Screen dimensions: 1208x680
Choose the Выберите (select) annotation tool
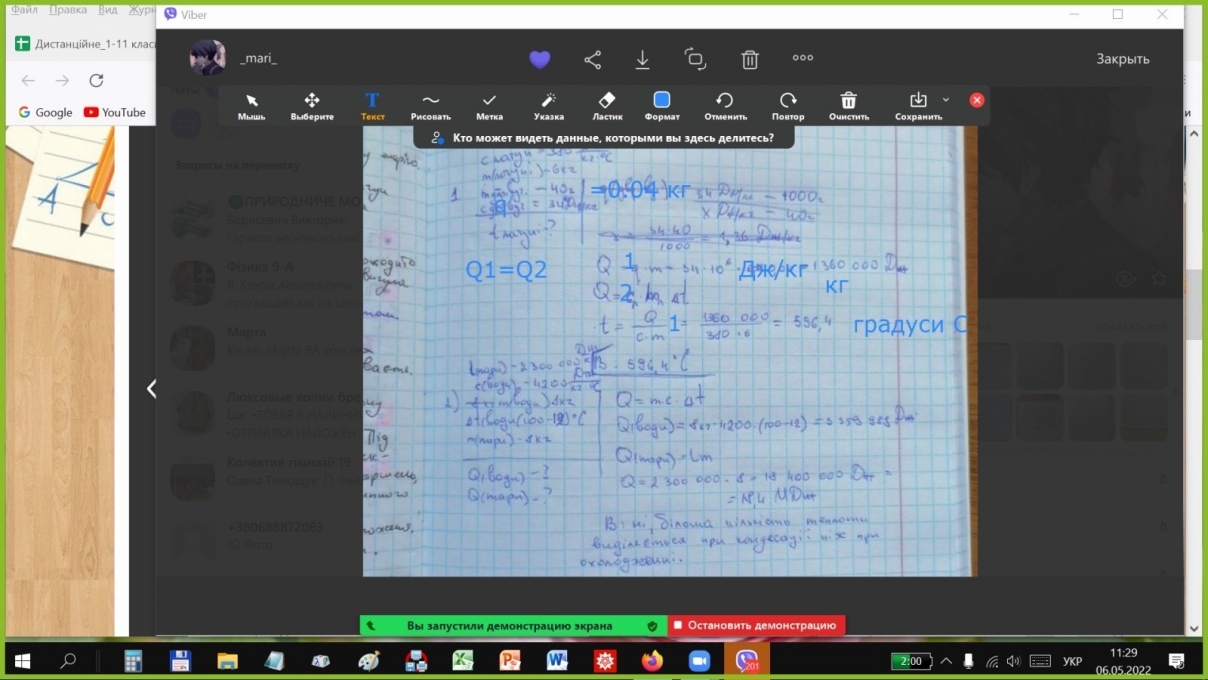tap(312, 106)
